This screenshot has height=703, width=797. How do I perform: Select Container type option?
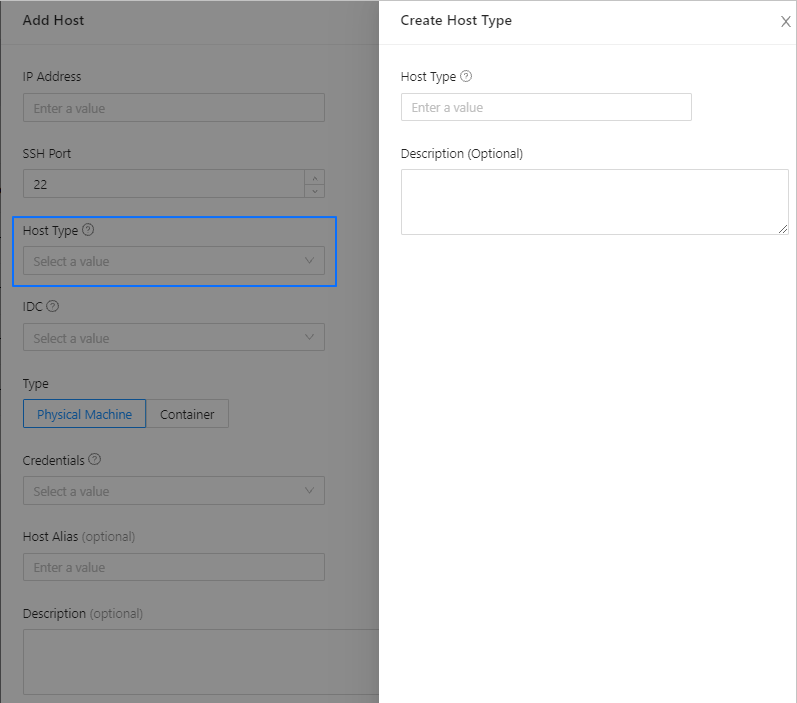[187, 414]
